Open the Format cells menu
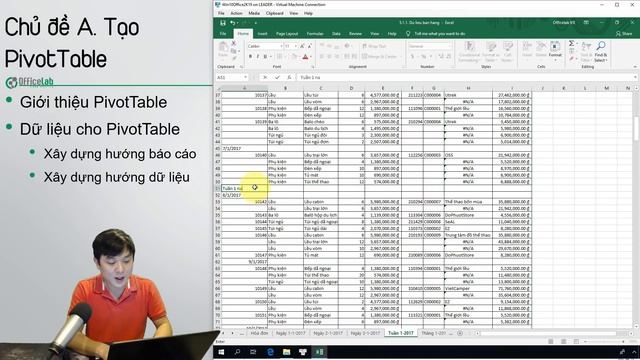 pos(555,50)
